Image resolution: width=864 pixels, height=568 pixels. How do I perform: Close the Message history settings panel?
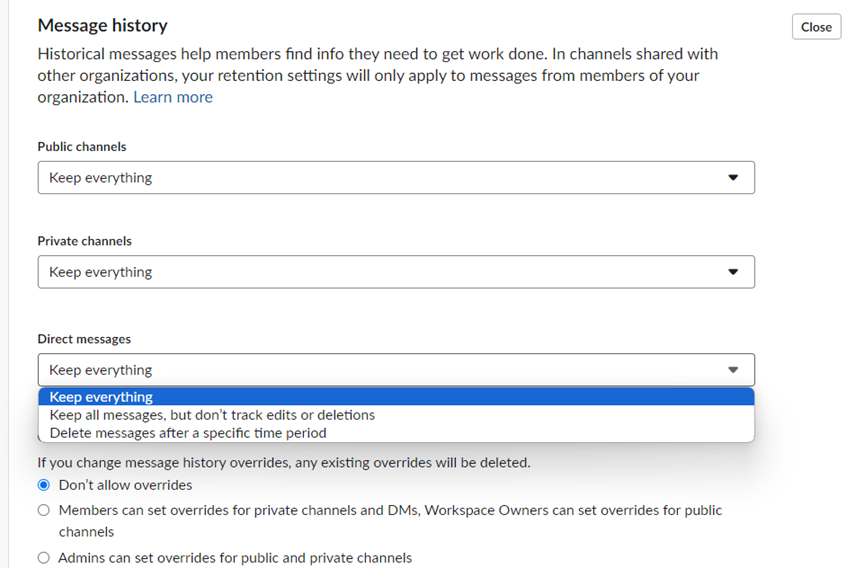816,27
